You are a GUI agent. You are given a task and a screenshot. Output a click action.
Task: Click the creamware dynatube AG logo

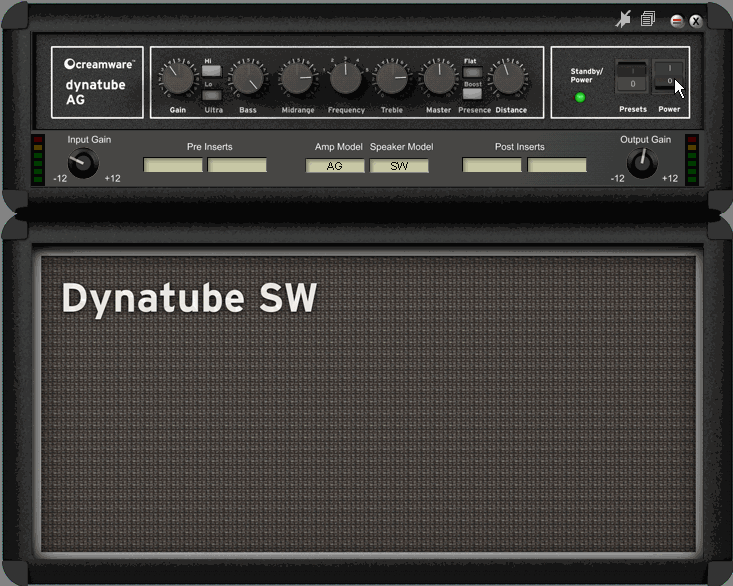point(97,82)
